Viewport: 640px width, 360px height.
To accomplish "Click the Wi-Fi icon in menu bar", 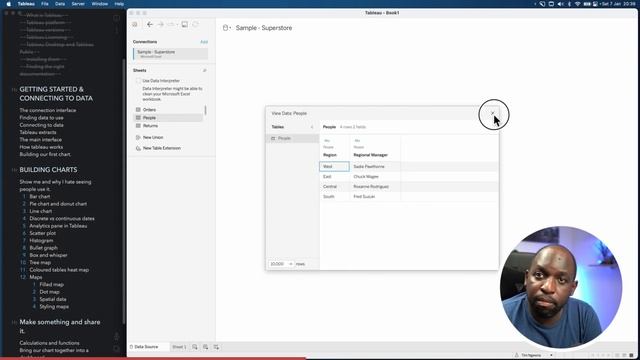I will pyautogui.click(x=578, y=4).
